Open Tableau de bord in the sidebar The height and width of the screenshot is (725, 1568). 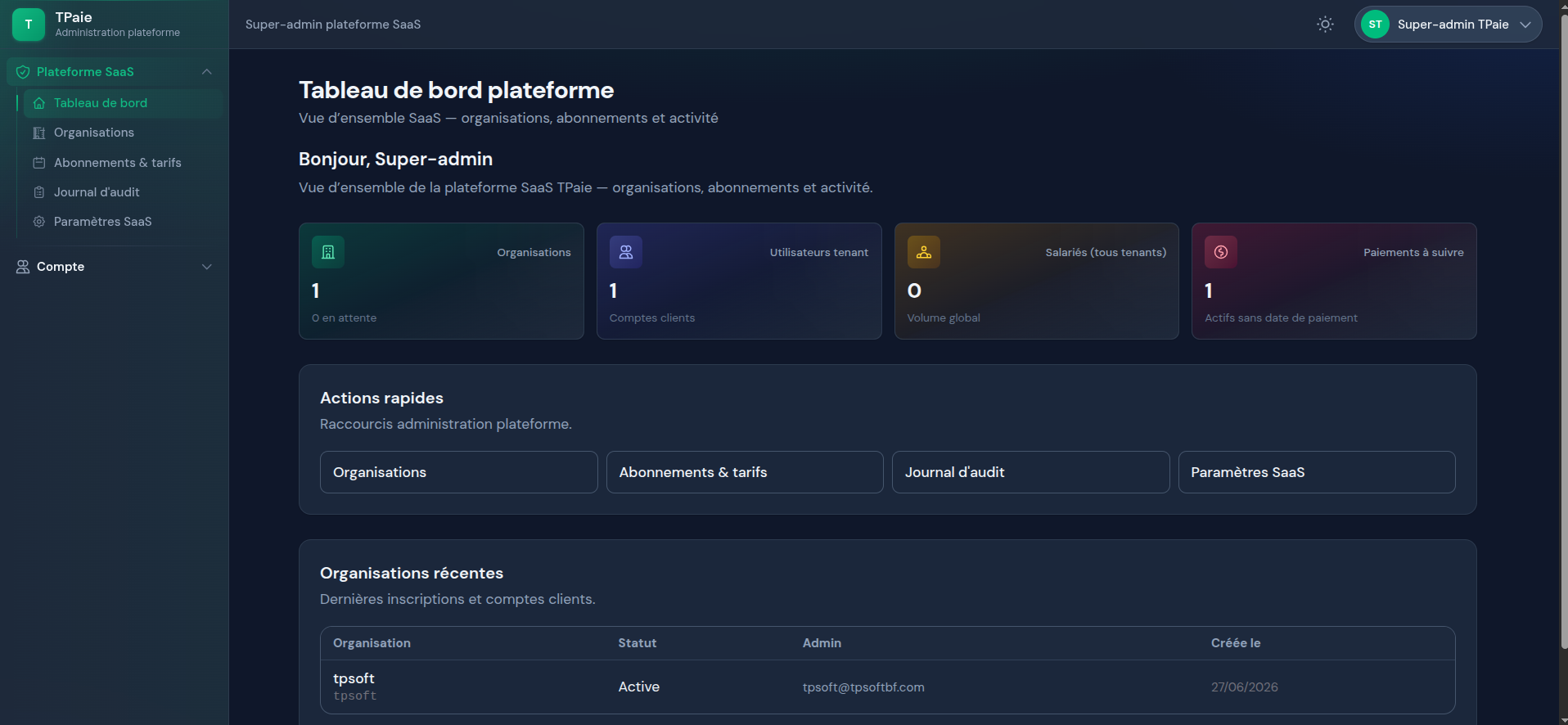123,103
